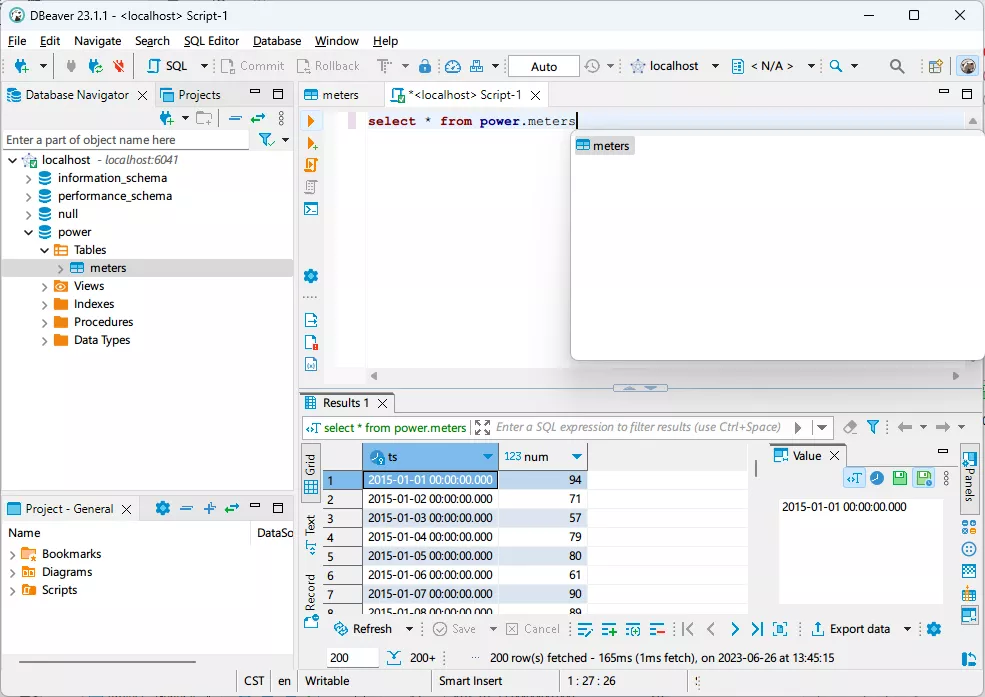Click the results filter funnel icon
This screenshot has height=697, width=985.
[x=872, y=427]
